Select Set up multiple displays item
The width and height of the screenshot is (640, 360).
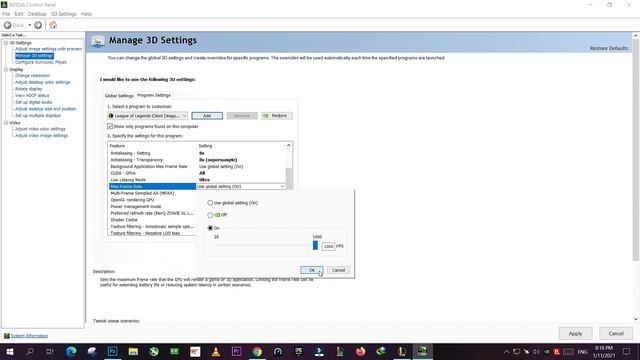(38, 116)
